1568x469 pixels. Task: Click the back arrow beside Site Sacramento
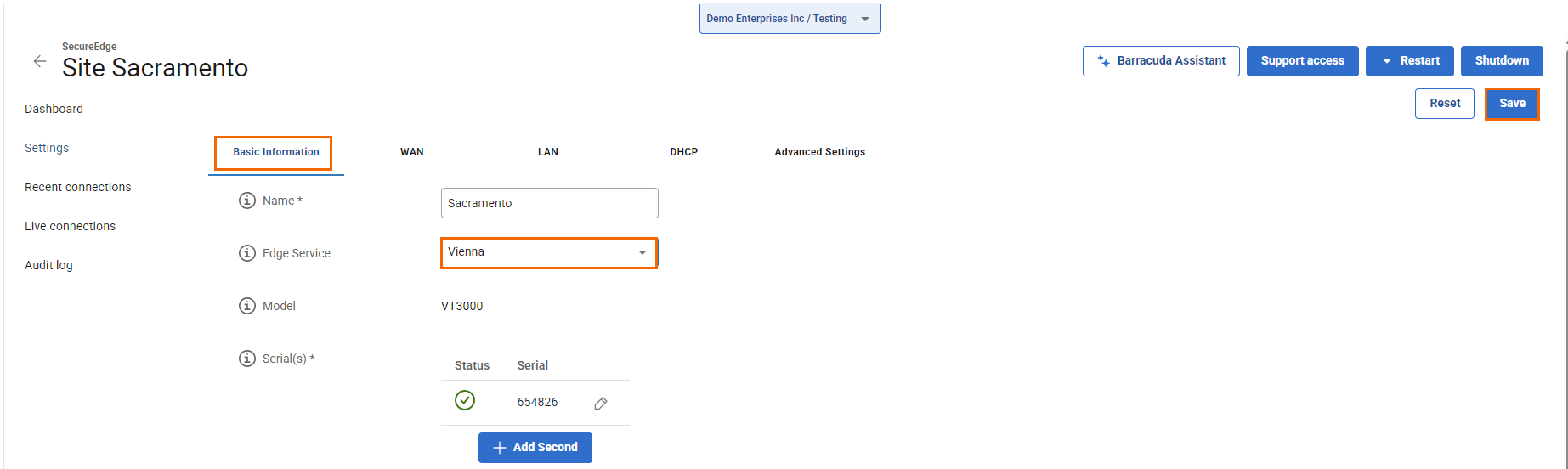point(39,61)
